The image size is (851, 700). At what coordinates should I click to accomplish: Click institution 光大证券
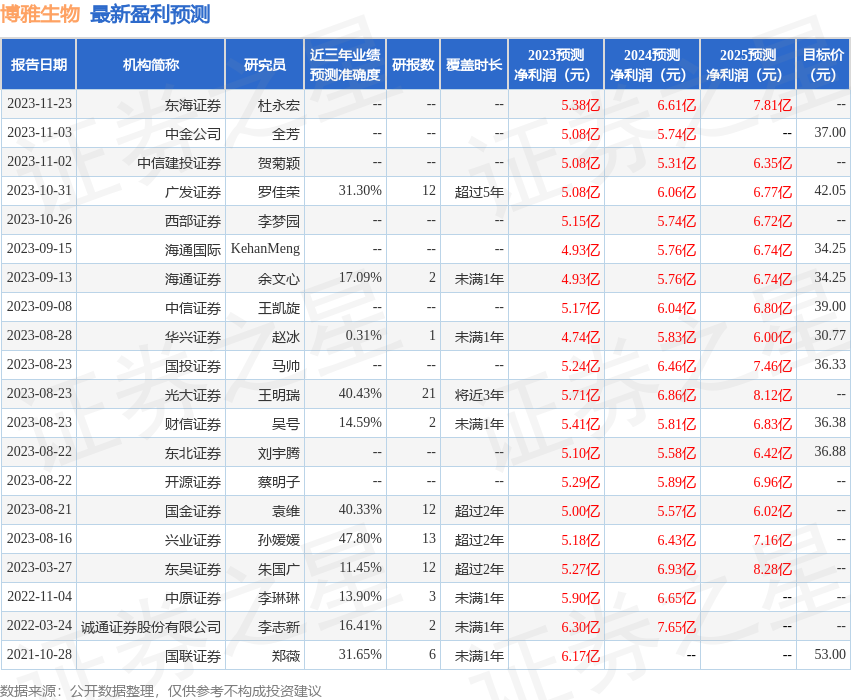tap(193, 395)
